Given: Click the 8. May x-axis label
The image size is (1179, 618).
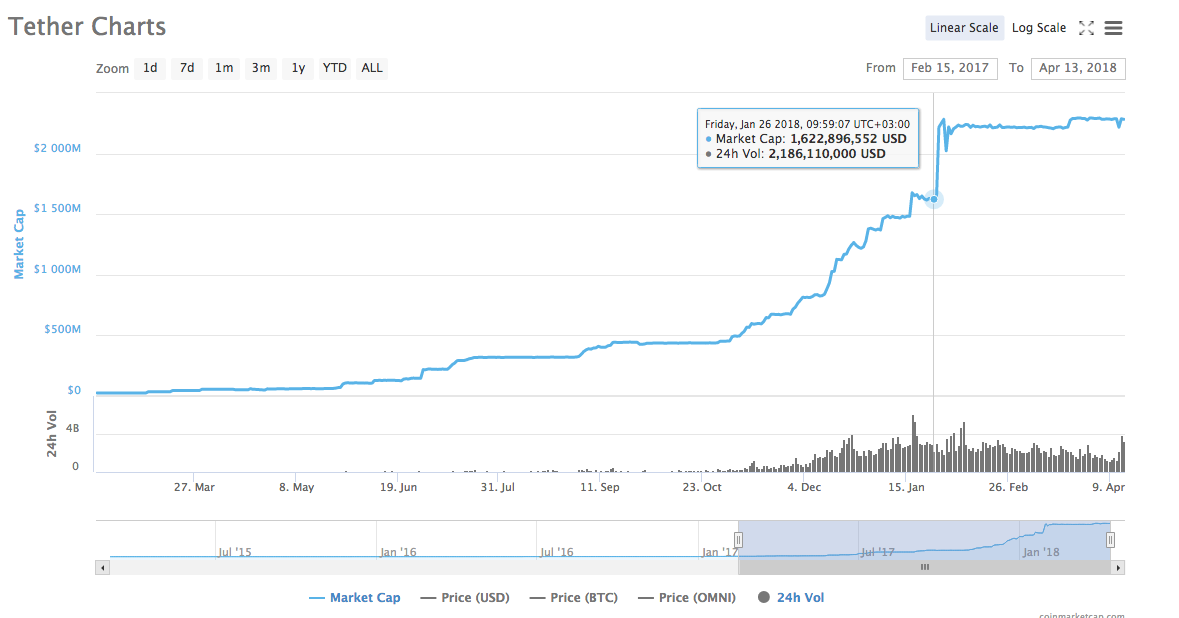Looking at the screenshot, I should coord(296,487).
